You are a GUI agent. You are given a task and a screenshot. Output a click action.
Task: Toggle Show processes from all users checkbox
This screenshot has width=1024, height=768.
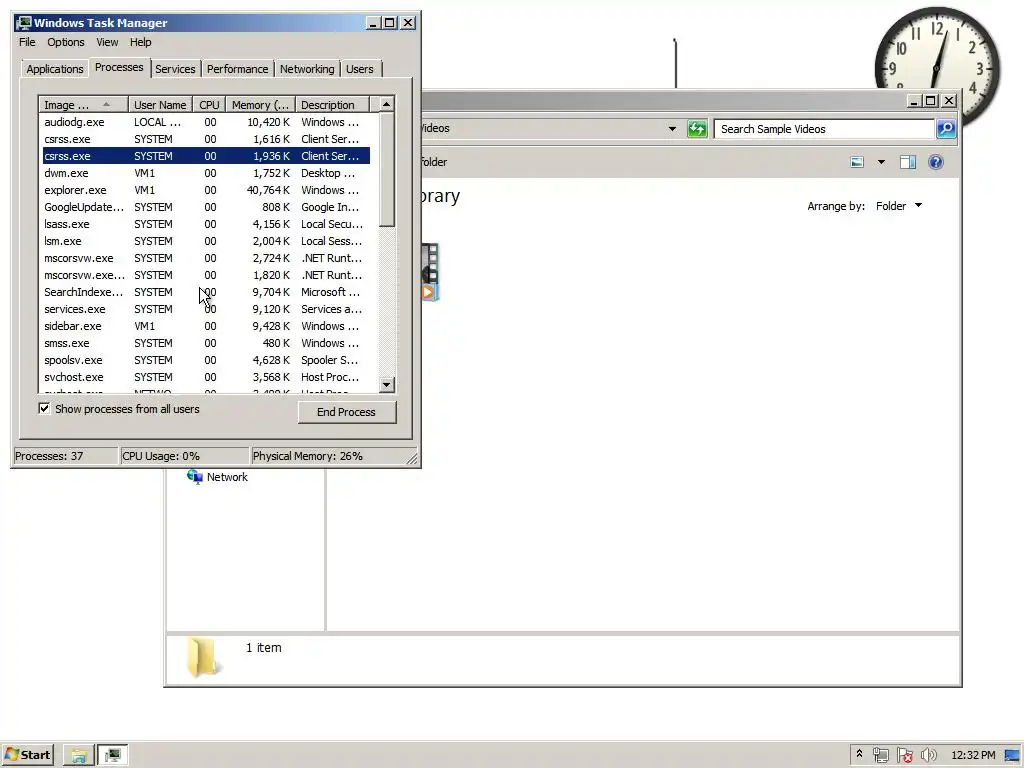(x=44, y=409)
